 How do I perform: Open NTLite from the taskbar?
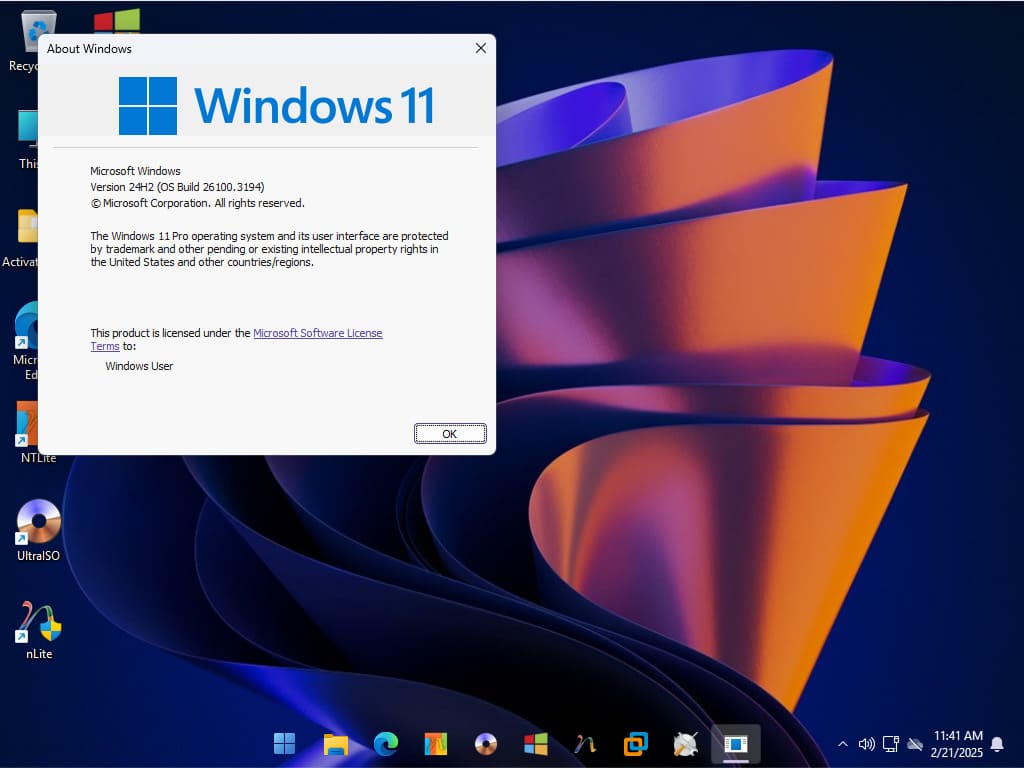click(436, 743)
